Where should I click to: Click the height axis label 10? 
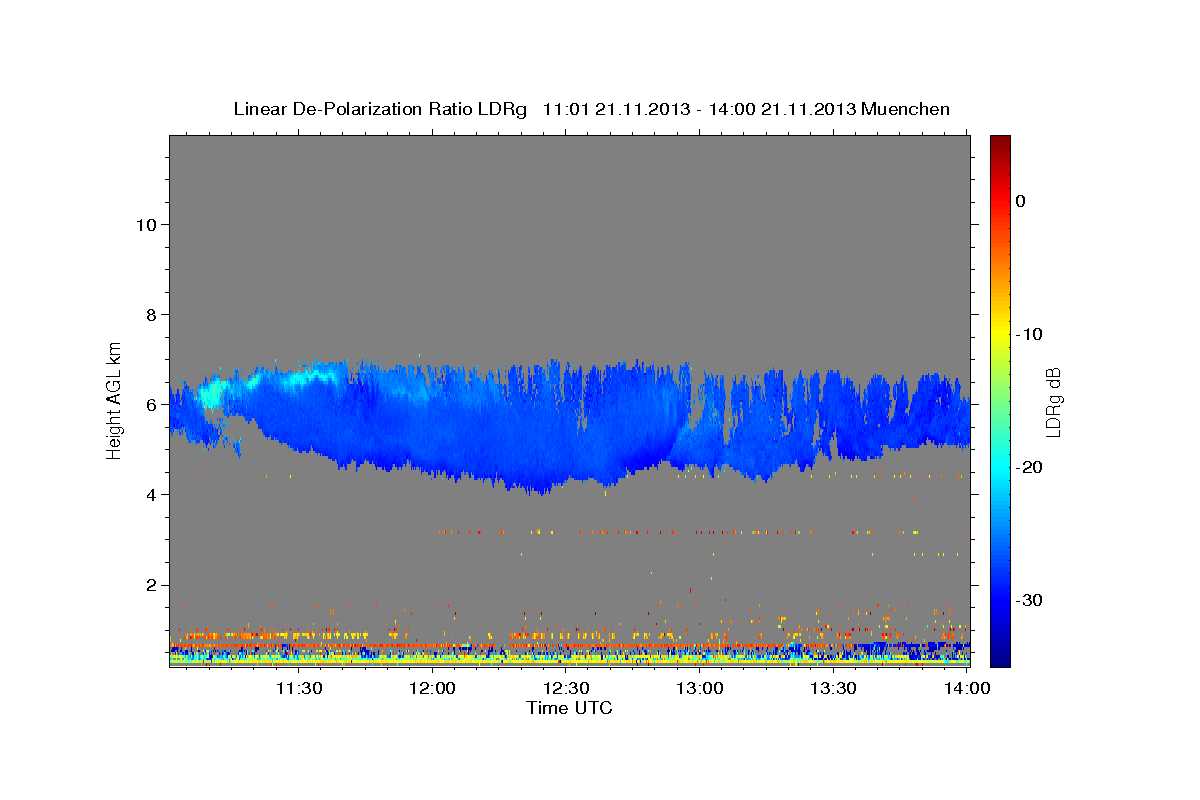(147, 225)
